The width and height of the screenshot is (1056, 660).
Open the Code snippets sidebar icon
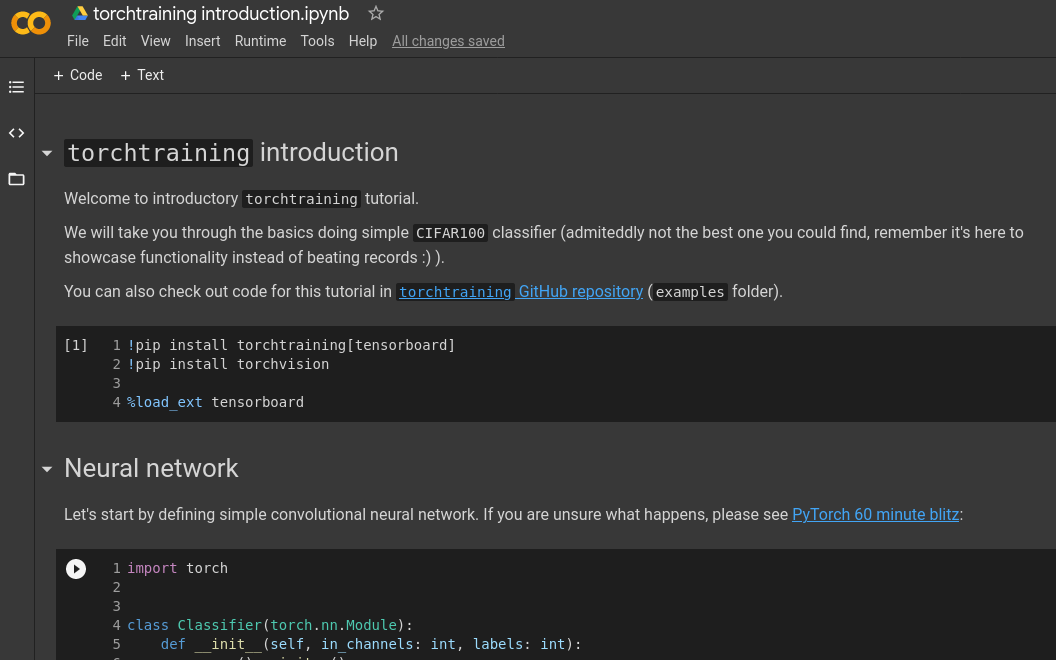tap(16, 133)
